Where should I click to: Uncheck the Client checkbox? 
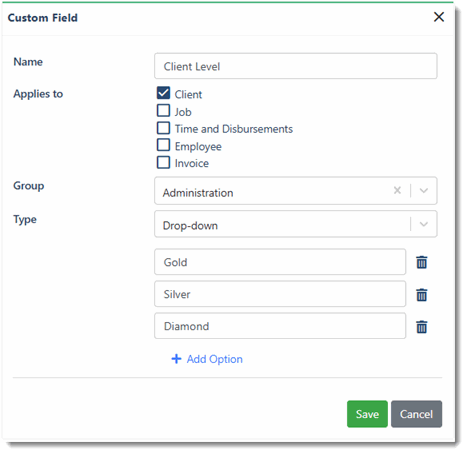tap(163, 93)
